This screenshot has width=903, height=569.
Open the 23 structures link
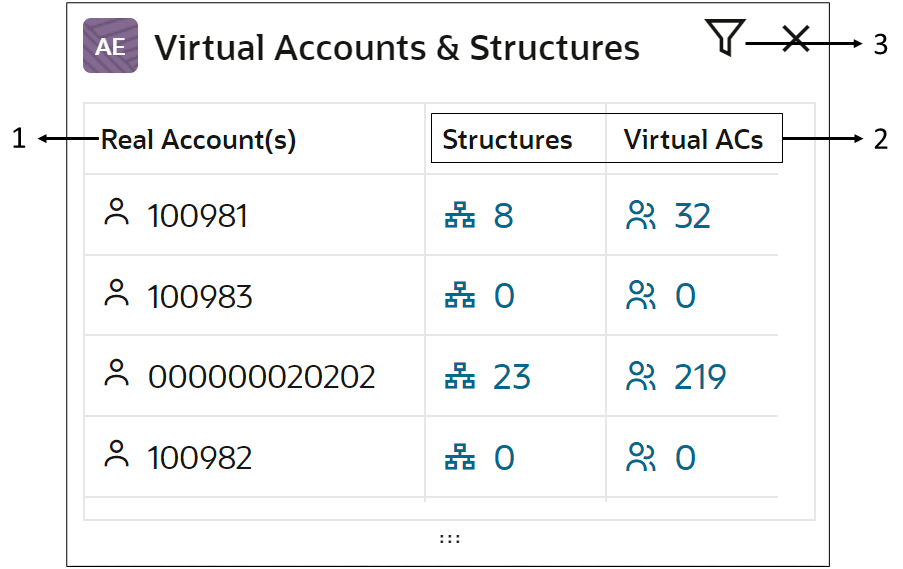pos(512,377)
